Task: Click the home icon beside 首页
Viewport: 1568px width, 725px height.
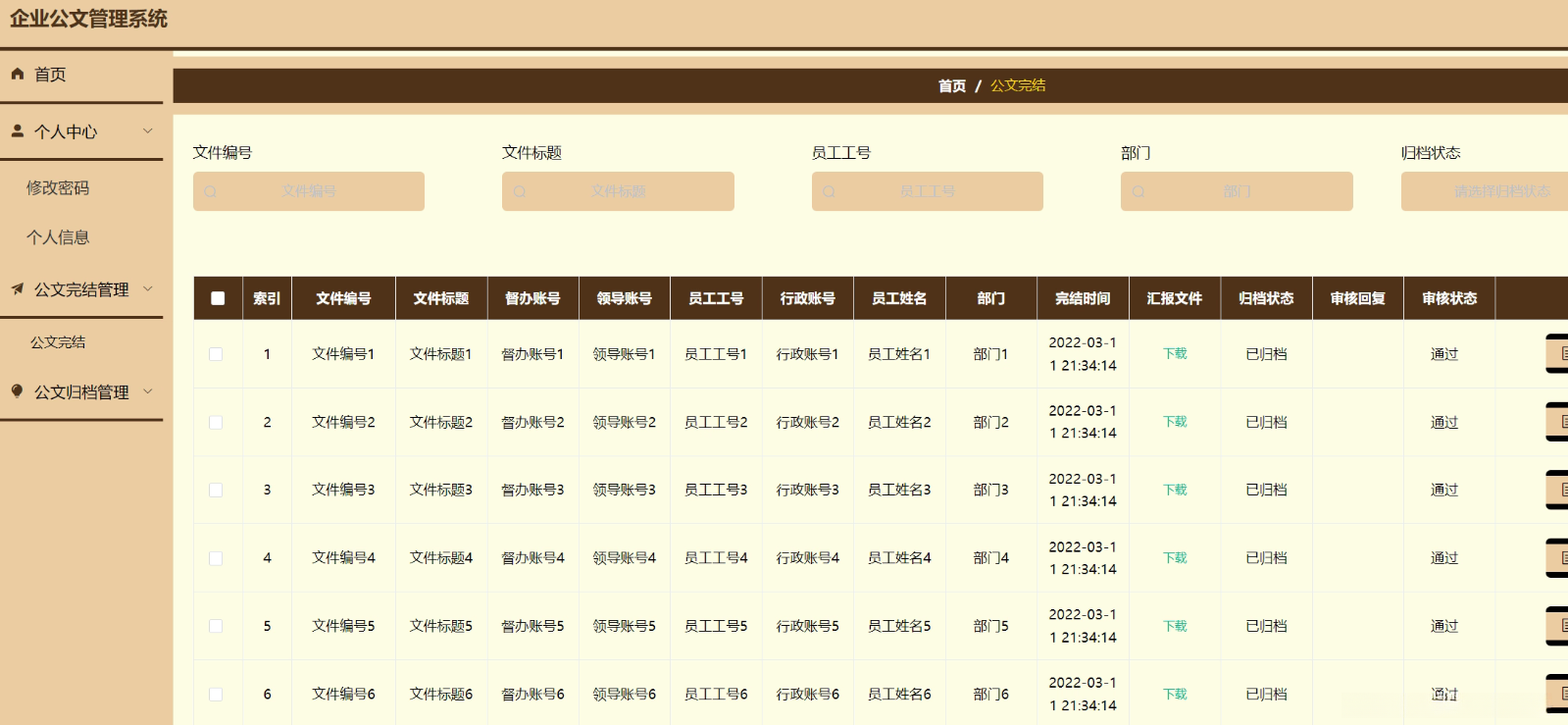Action: point(17,74)
